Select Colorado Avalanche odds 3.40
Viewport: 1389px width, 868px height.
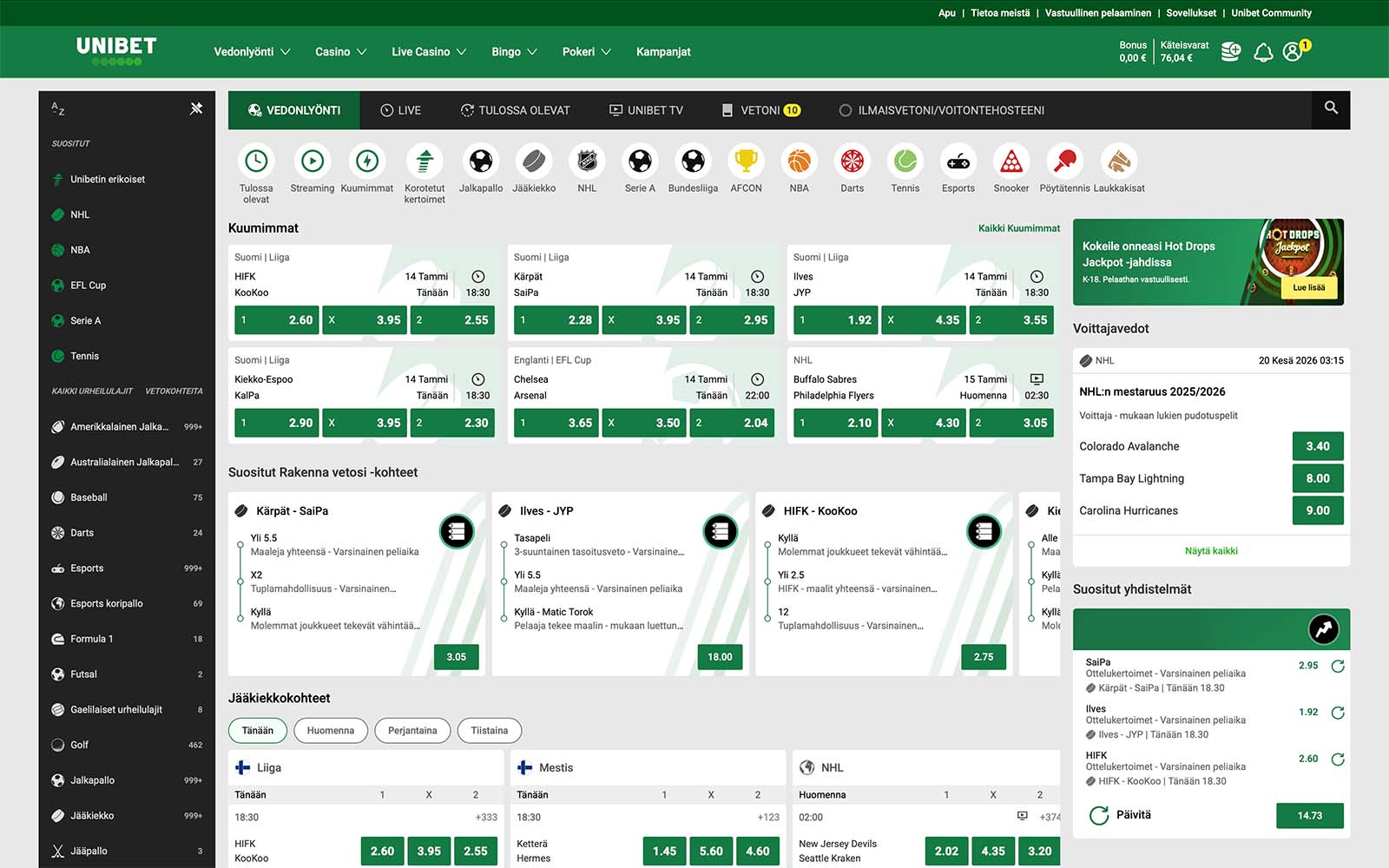tap(1317, 446)
